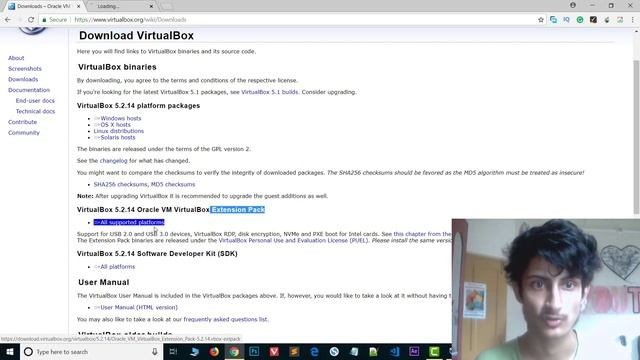
Task: Activate the taskbar microphone icon
Action: coord(155,351)
